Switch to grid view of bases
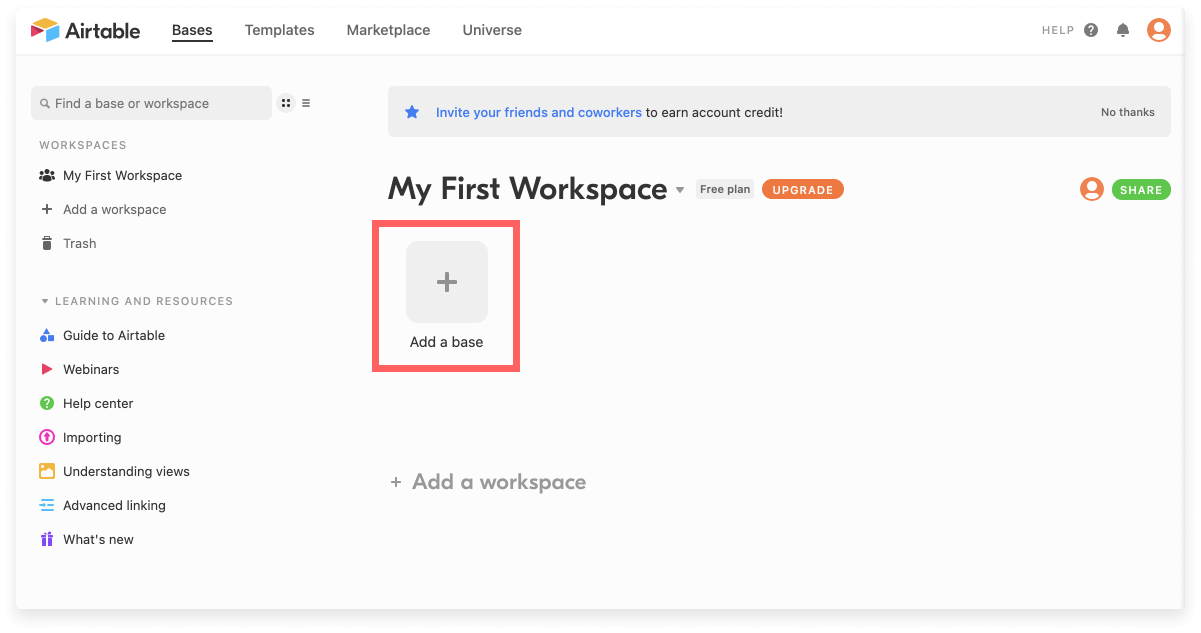This screenshot has width=1201, height=633. (286, 103)
